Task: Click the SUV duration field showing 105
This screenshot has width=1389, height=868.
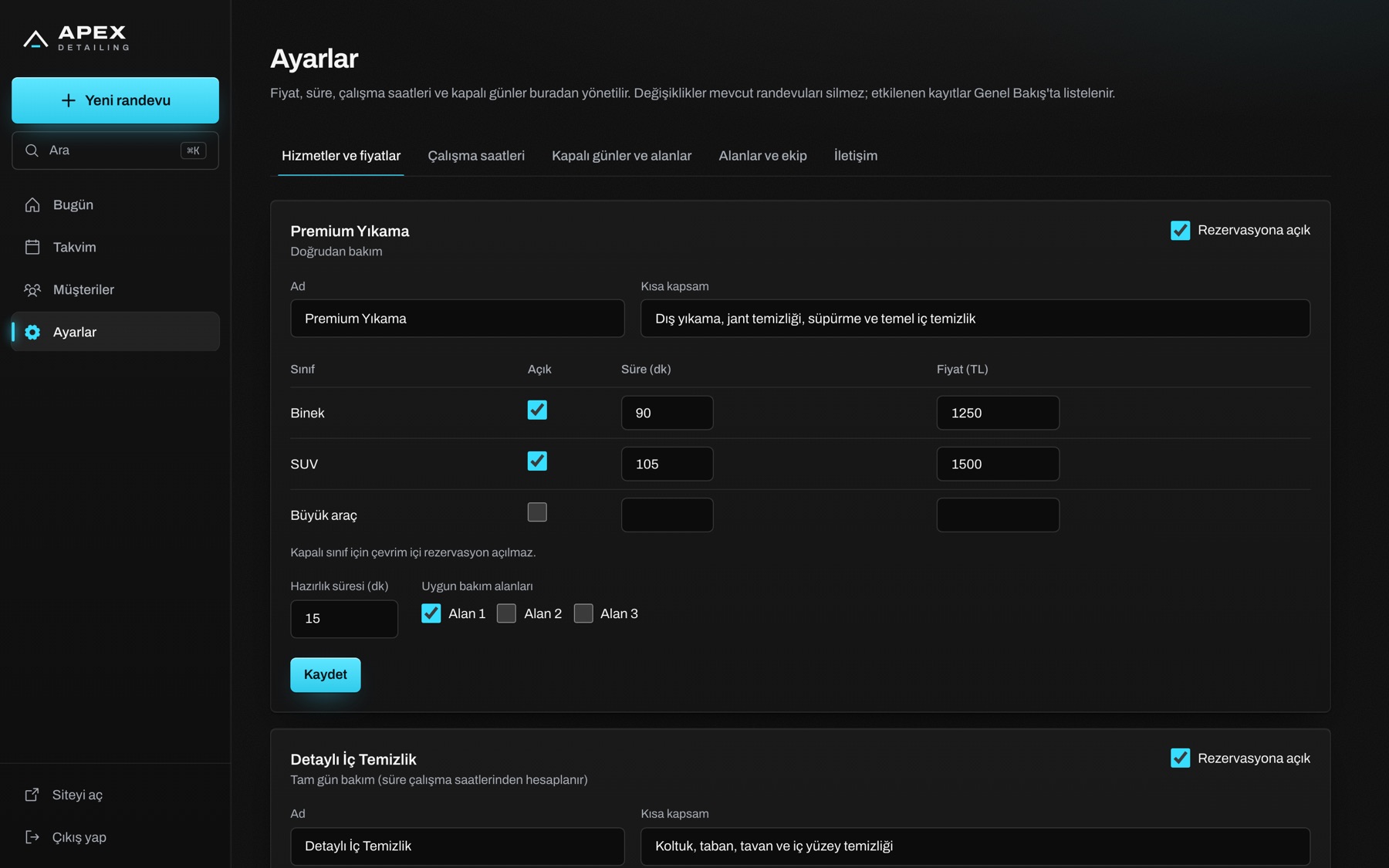Action: tap(667, 464)
